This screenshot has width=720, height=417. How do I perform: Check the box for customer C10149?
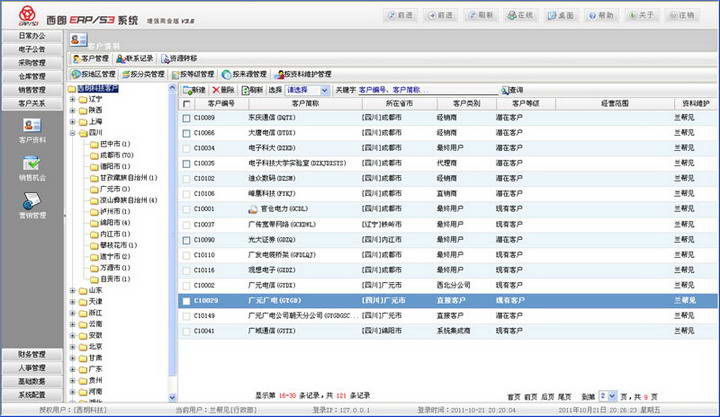(186, 316)
